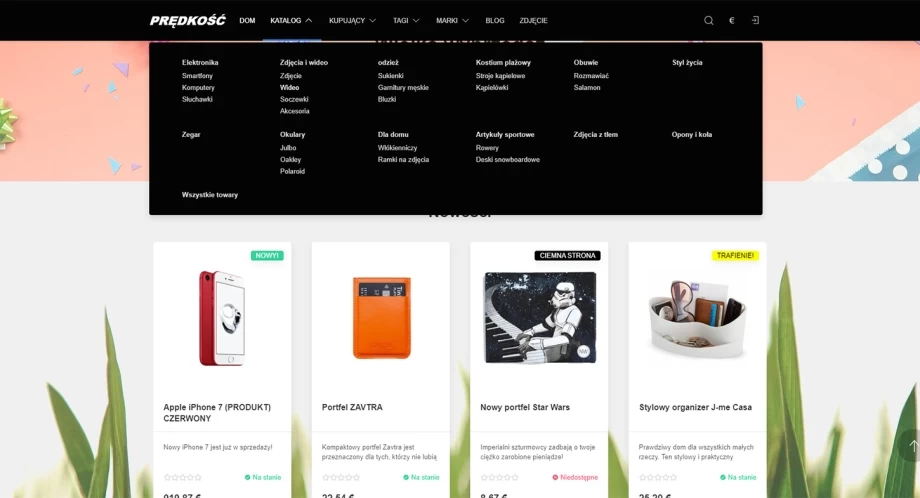Open the TAGI dropdown menu
Image resolution: width=920 pixels, height=498 pixels.
406,20
